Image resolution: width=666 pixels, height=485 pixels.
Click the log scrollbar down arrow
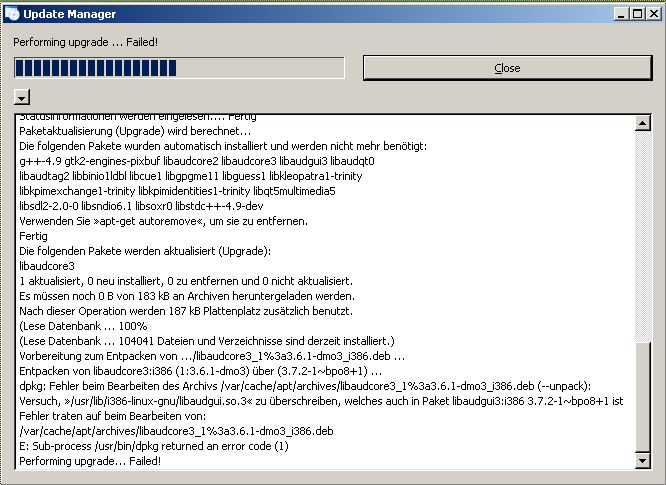click(643, 461)
